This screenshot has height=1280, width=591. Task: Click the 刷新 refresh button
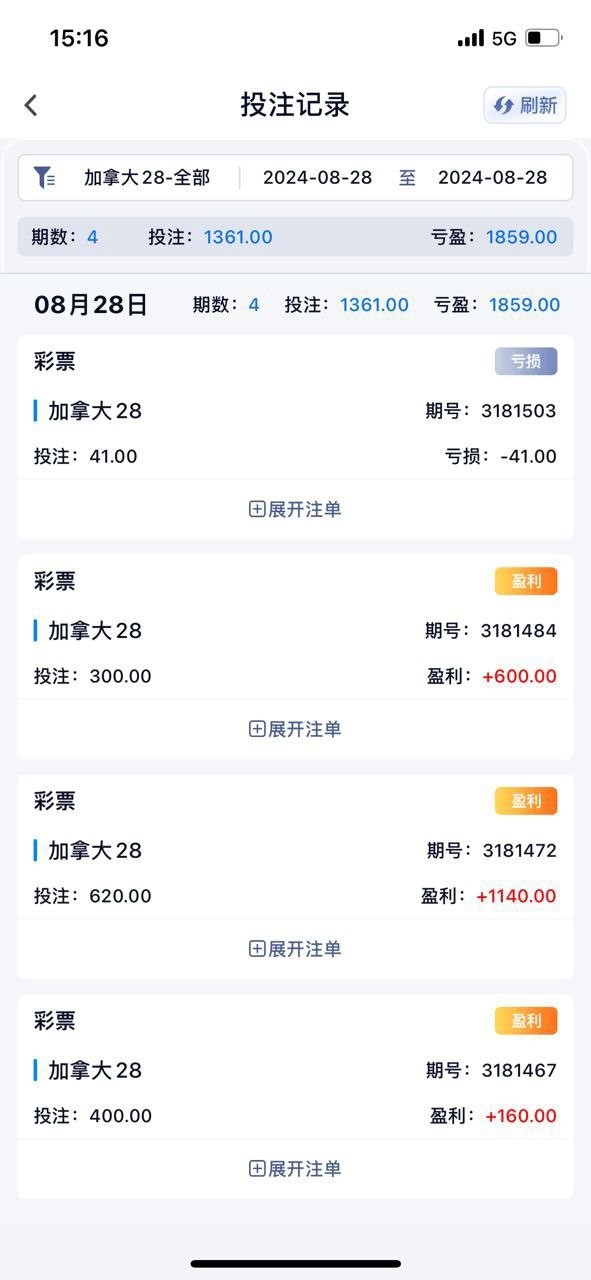point(525,105)
